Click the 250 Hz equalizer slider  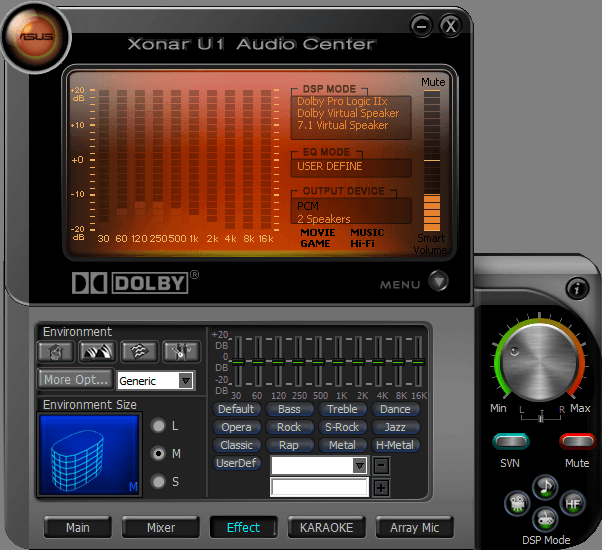click(298, 362)
